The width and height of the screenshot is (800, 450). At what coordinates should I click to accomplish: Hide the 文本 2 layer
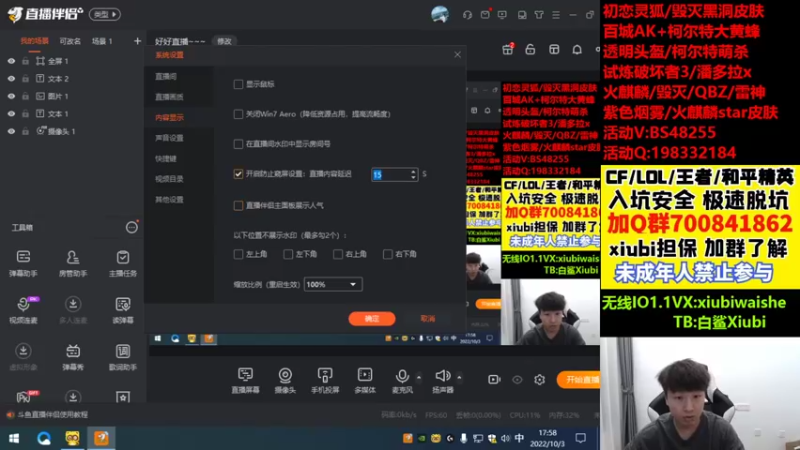(11, 79)
